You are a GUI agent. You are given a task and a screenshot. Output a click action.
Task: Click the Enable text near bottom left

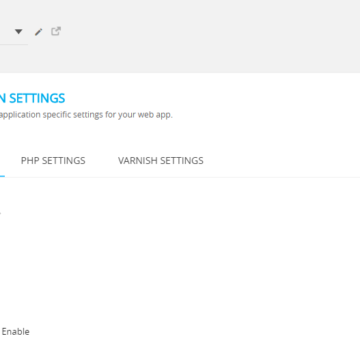coord(15,332)
